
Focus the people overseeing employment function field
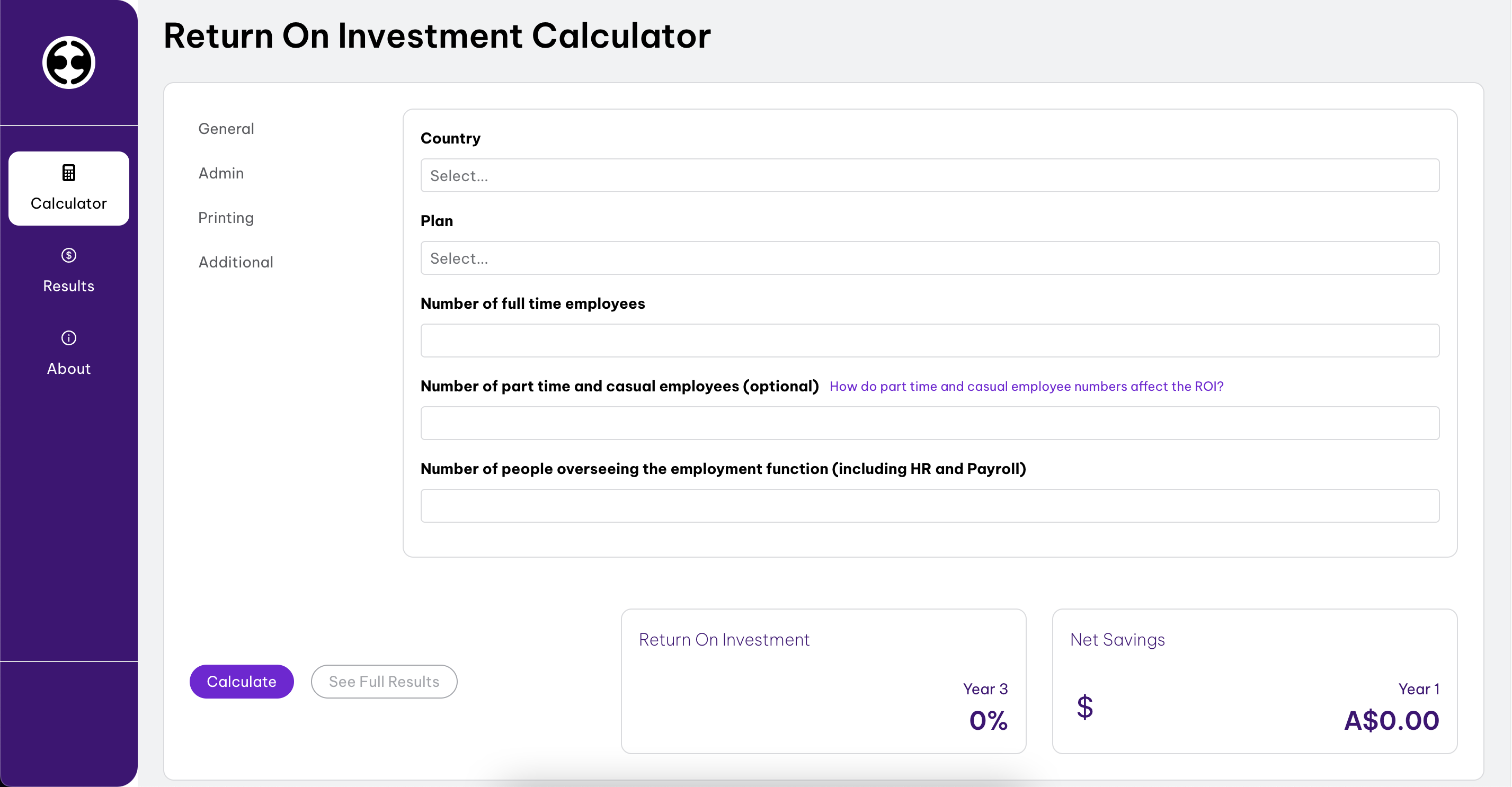[x=930, y=506]
